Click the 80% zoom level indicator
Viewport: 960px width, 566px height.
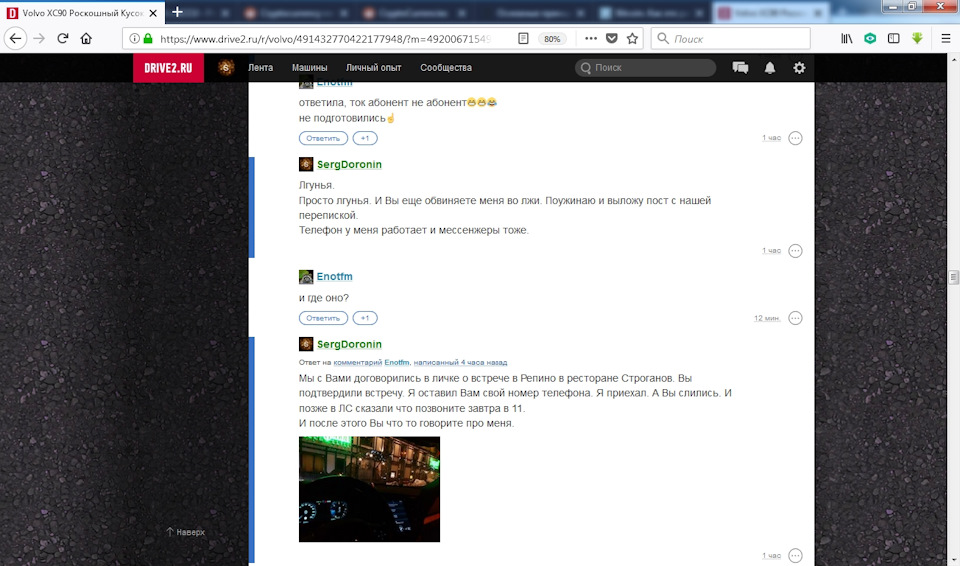(x=552, y=39)
